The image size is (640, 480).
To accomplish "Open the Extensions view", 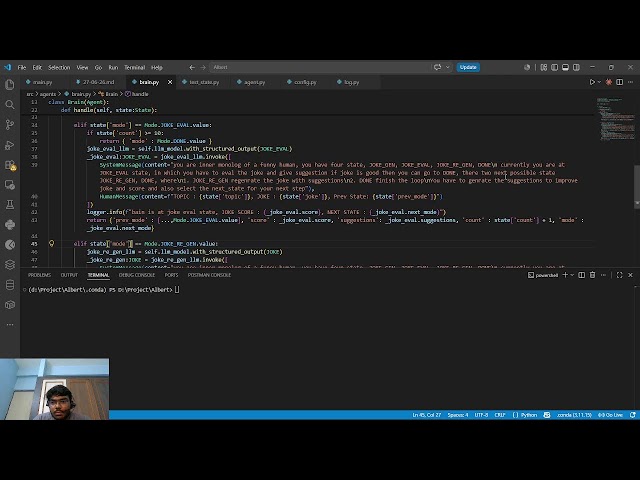I will [10, 164].
